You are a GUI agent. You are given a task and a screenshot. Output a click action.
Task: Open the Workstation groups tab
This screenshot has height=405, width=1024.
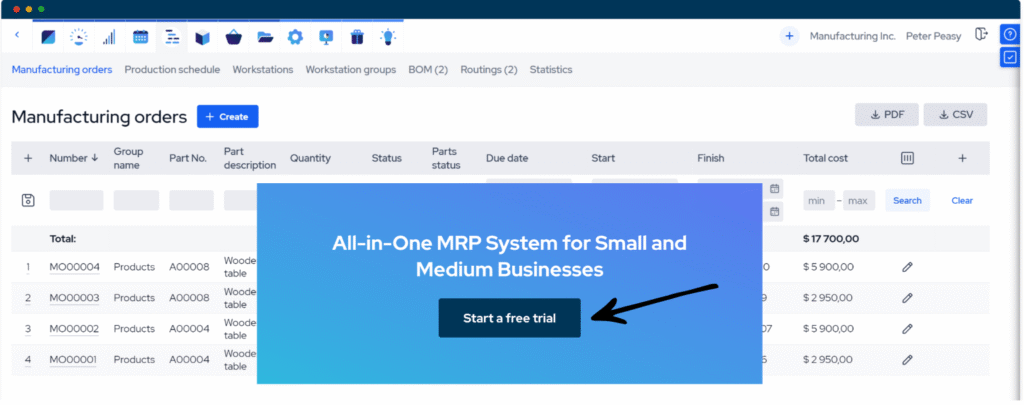351,69
